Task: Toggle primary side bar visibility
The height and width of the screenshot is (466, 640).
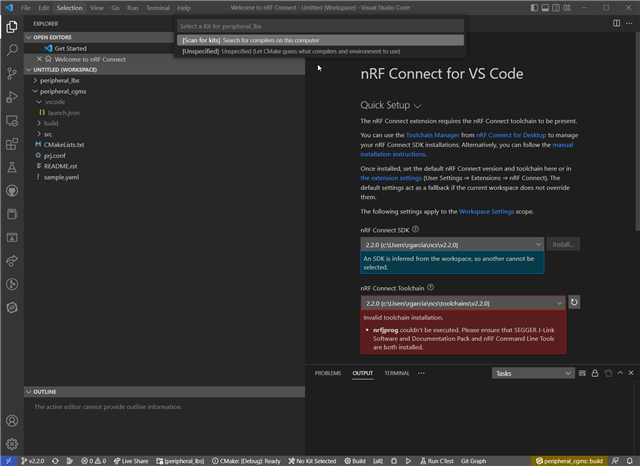Action: [534, 8]
